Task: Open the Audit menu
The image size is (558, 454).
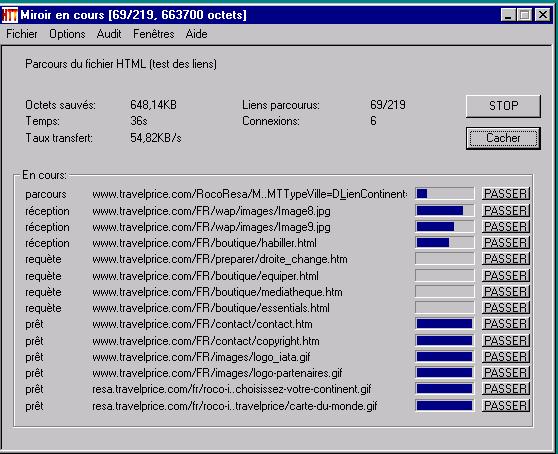Action: click(109, 34)
